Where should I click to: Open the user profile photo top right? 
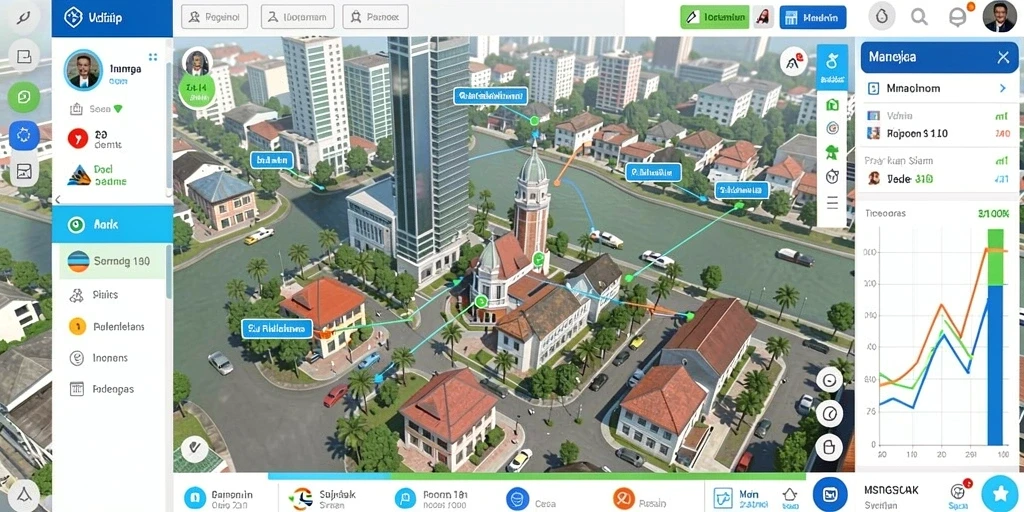[x=999, y=16]
